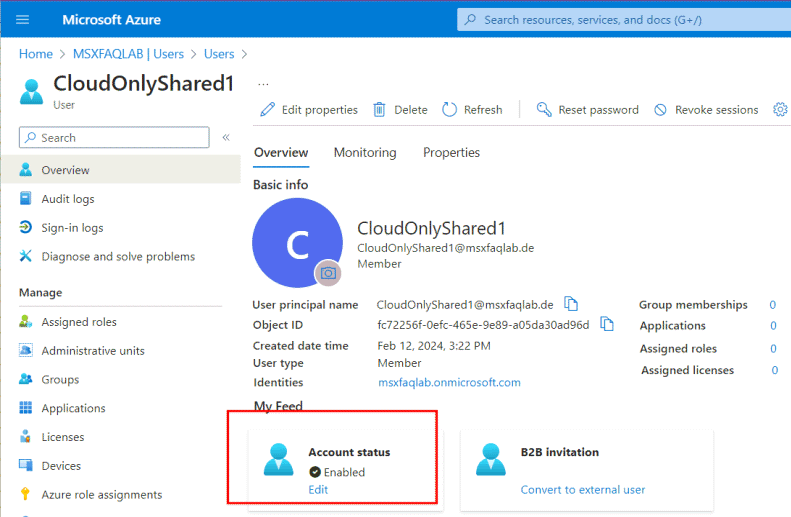The width and height of the screenshot is (791, 517).
Task: Open MSXFAQLAB | Users breadcrumb
Action: (128, 54)
